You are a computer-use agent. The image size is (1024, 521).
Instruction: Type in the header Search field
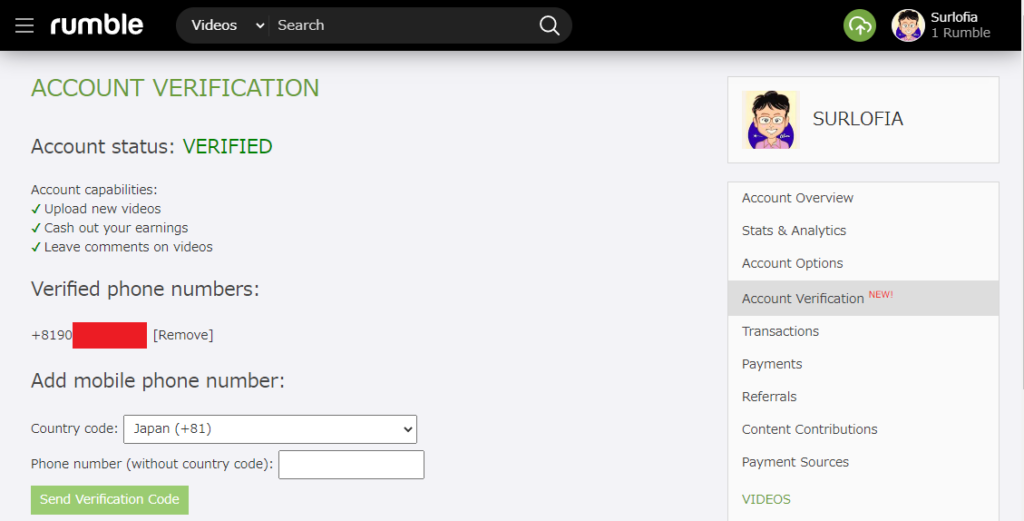[x=400, y=25]
